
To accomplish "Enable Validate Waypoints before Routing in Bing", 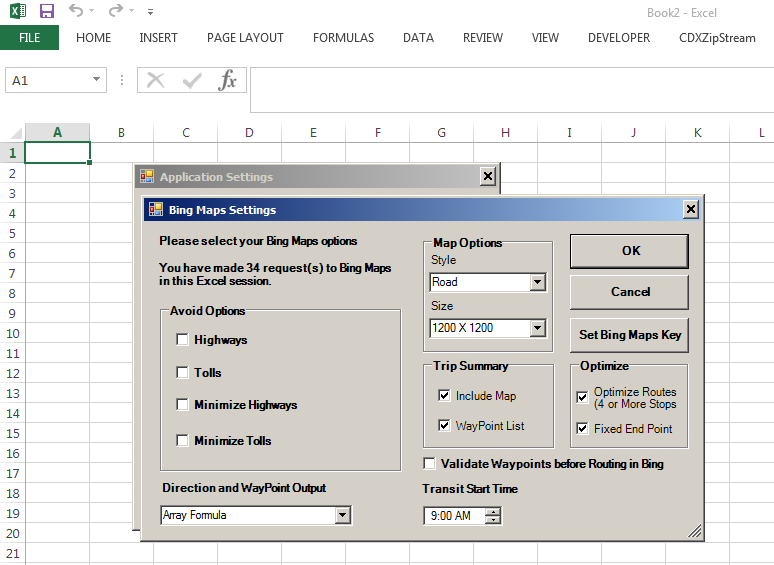I will [x=429, y=463].
